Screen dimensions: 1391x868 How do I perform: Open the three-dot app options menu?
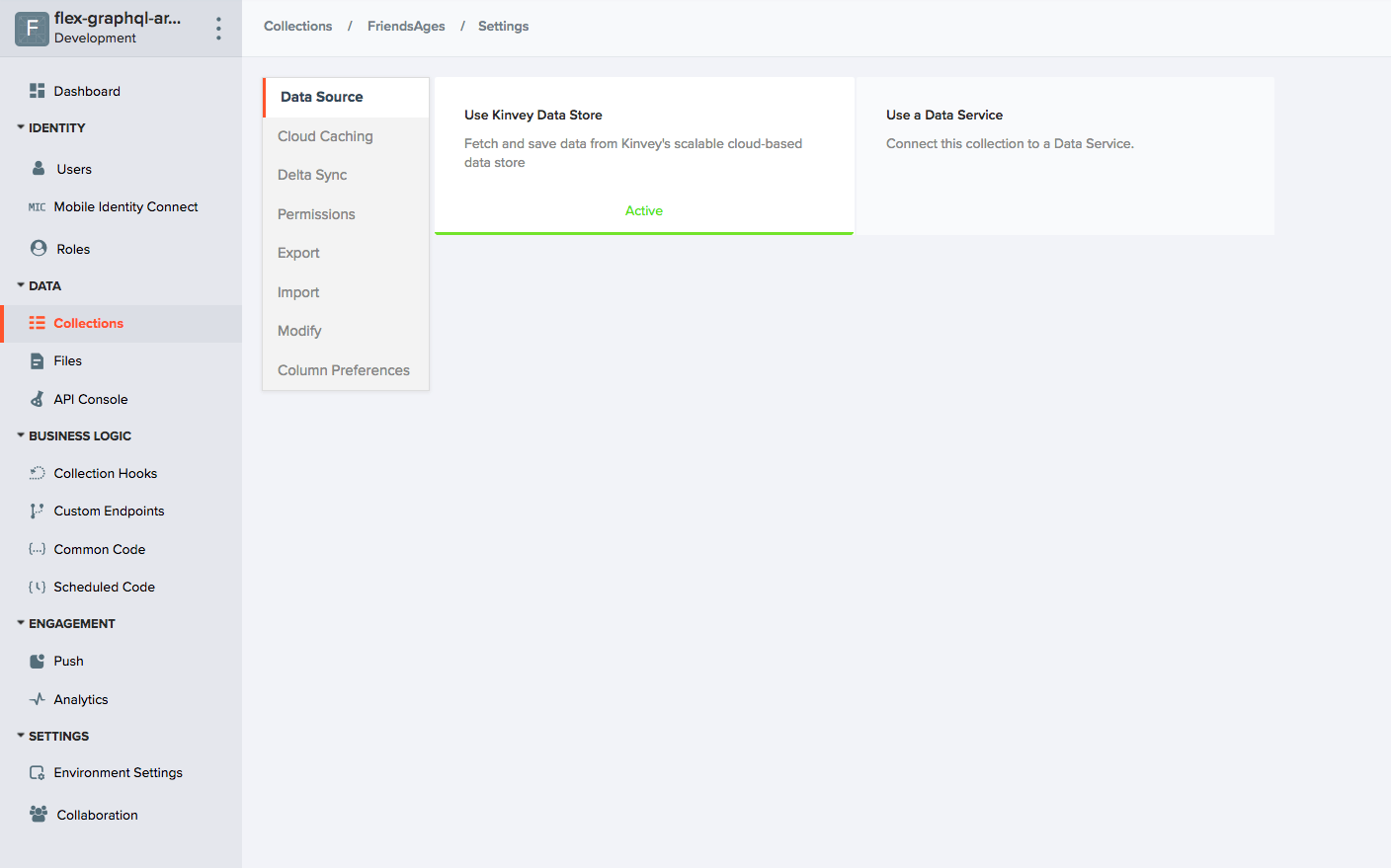[x=218, y=29]
